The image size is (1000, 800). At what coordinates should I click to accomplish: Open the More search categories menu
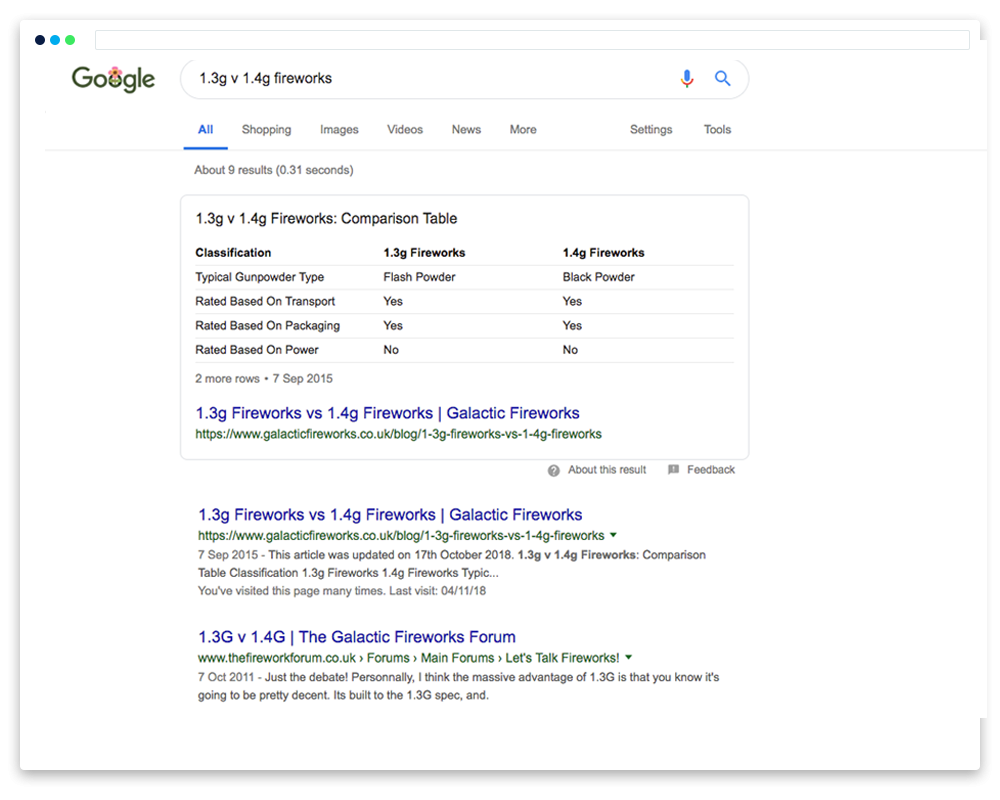click(x=522, y=130)
